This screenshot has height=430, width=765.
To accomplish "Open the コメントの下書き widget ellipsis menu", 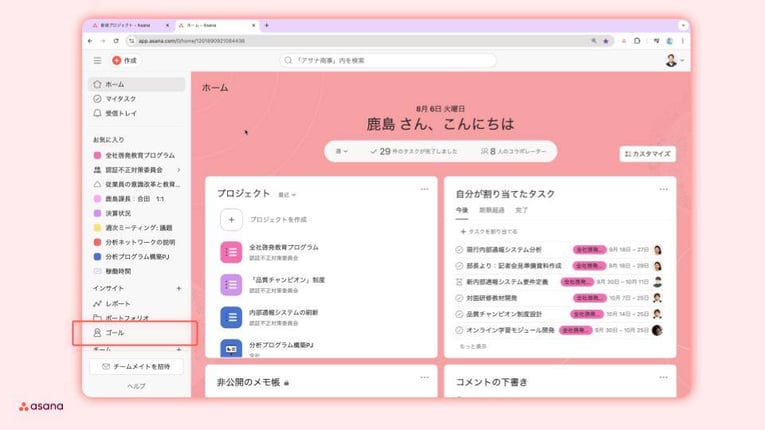I will click(x=663, y=377).
